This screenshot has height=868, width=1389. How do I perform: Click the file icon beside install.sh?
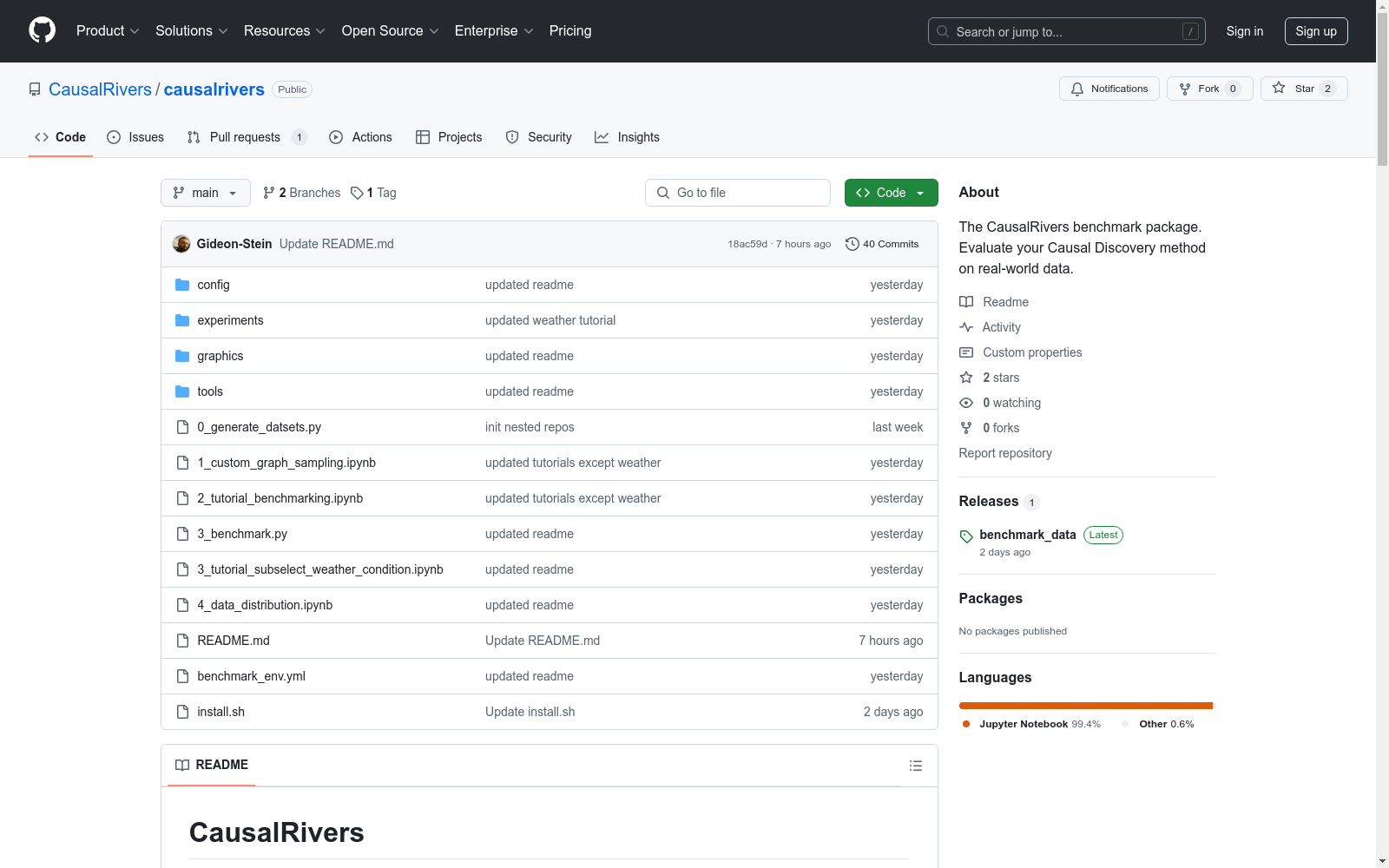coord(182,712)
